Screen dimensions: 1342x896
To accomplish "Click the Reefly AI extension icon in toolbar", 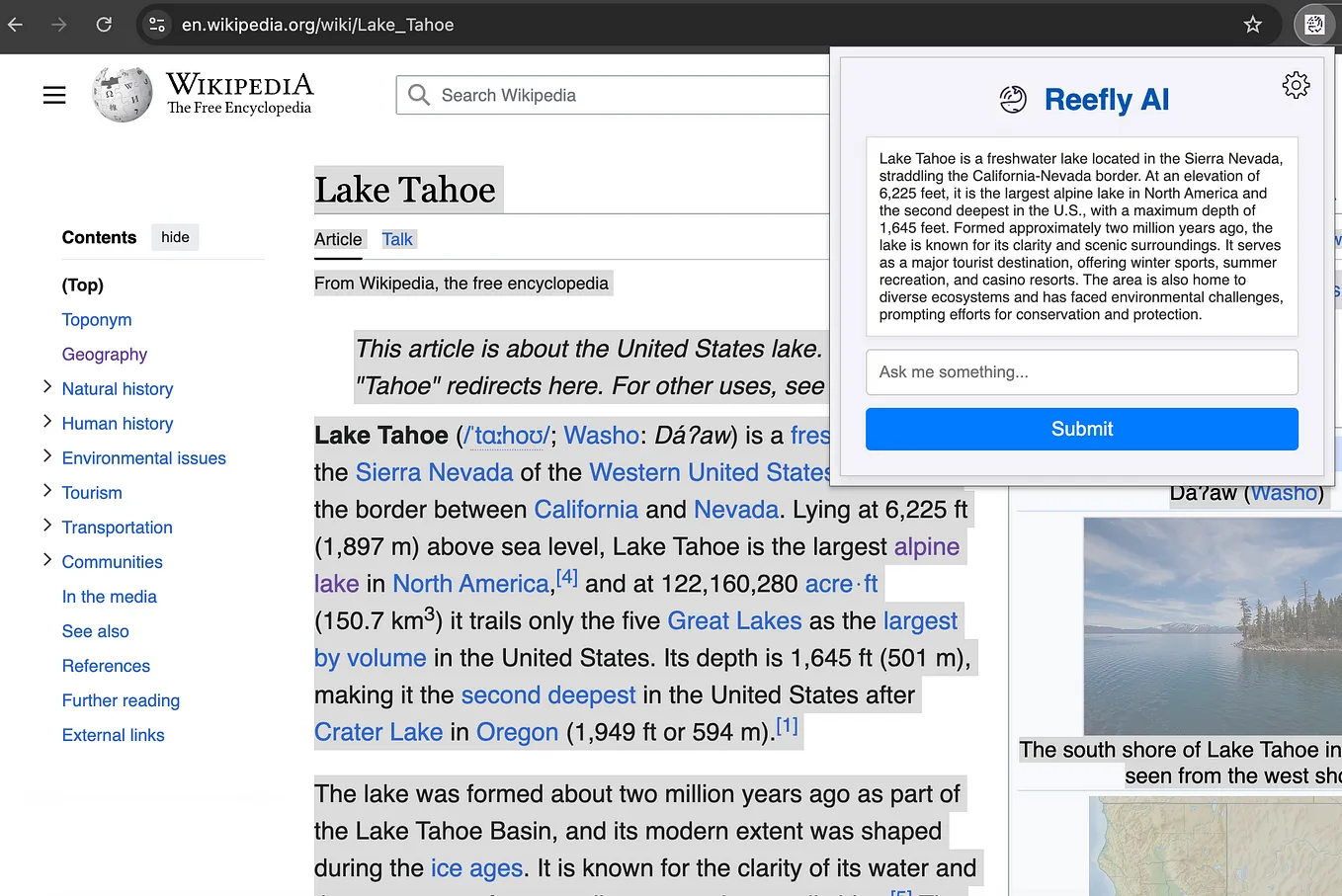I will (x=1314, y=25).
